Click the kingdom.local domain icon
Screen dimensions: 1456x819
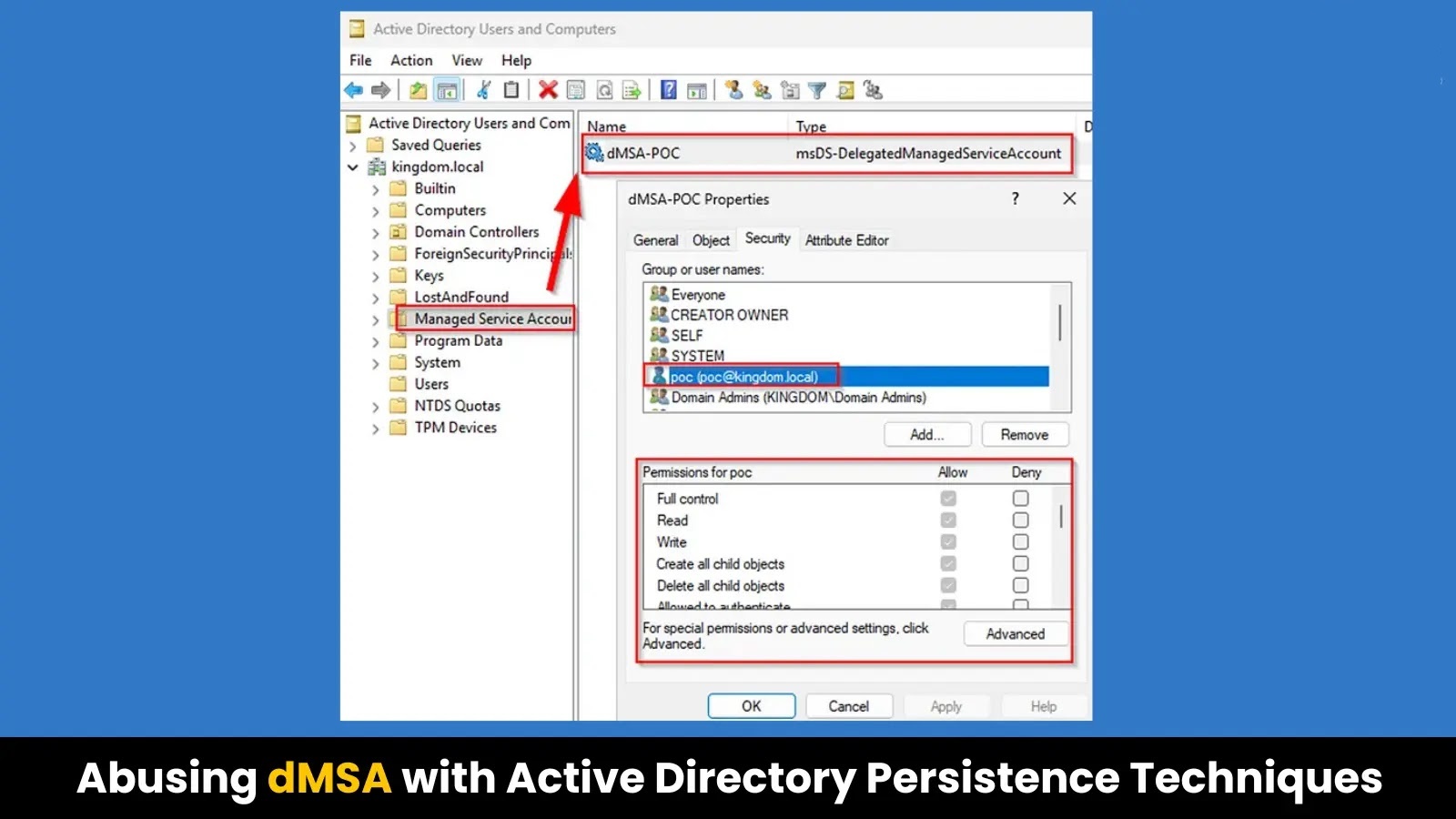[x=377, y=167]
